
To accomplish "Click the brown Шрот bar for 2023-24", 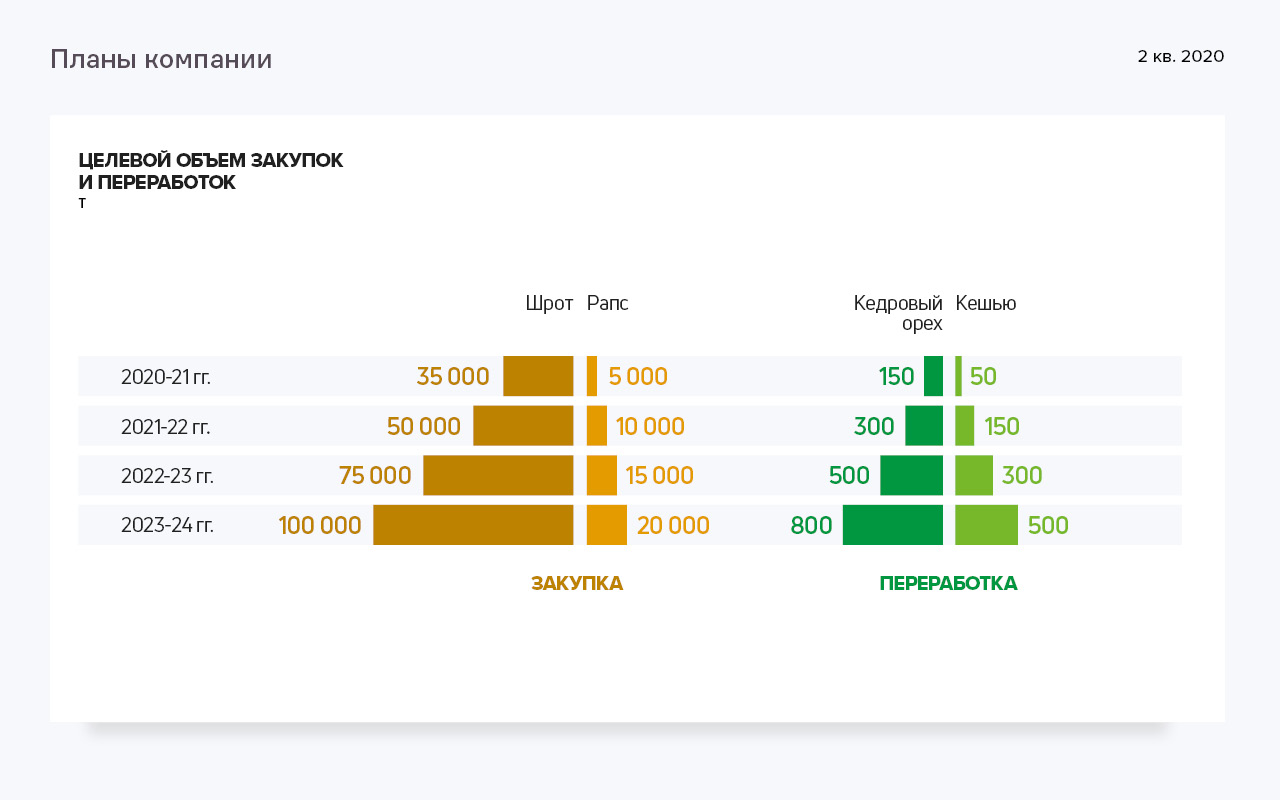I will (473, 525).
